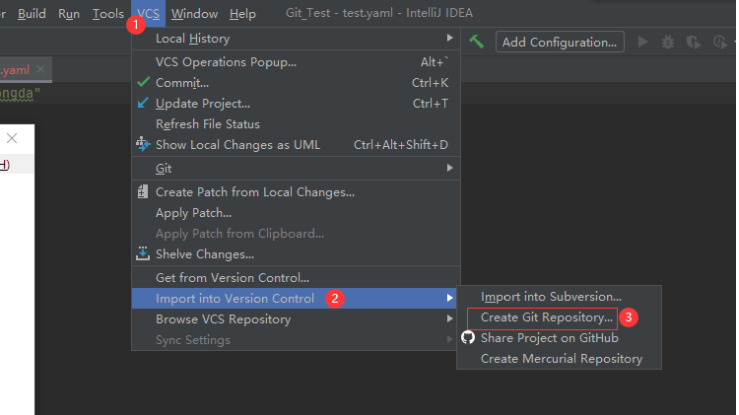Click the Debug bug icon
Screen dimensions: 739x415
[667, 42]
